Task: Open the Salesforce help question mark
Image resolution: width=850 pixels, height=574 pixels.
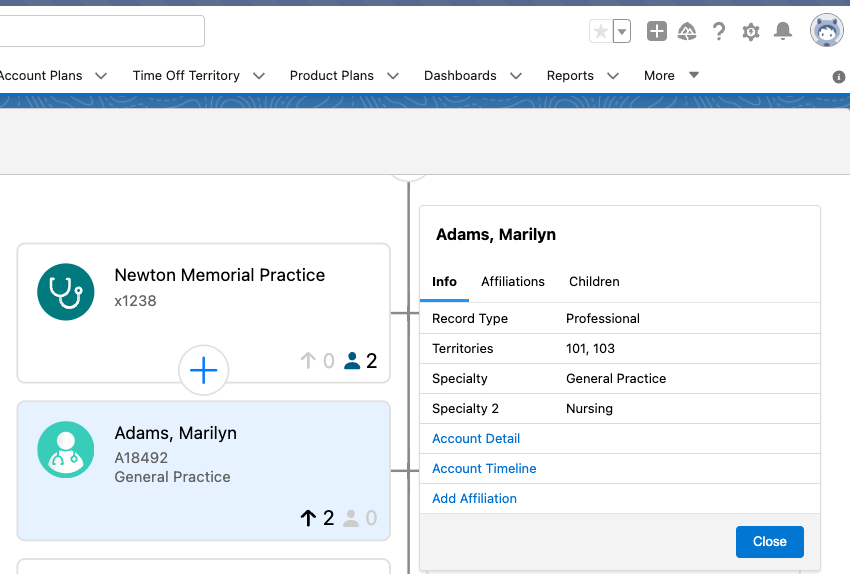Action: coord(719,32)
